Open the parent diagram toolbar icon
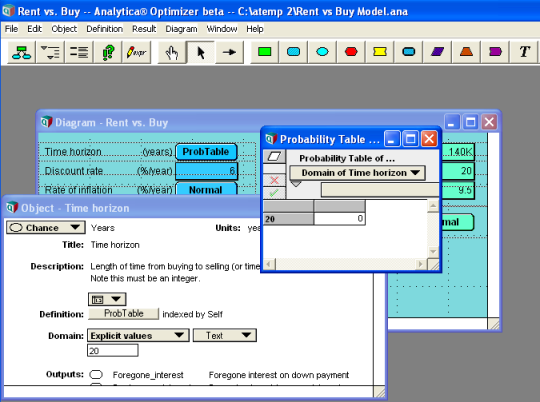540x402 pixels. pos(21,52)
